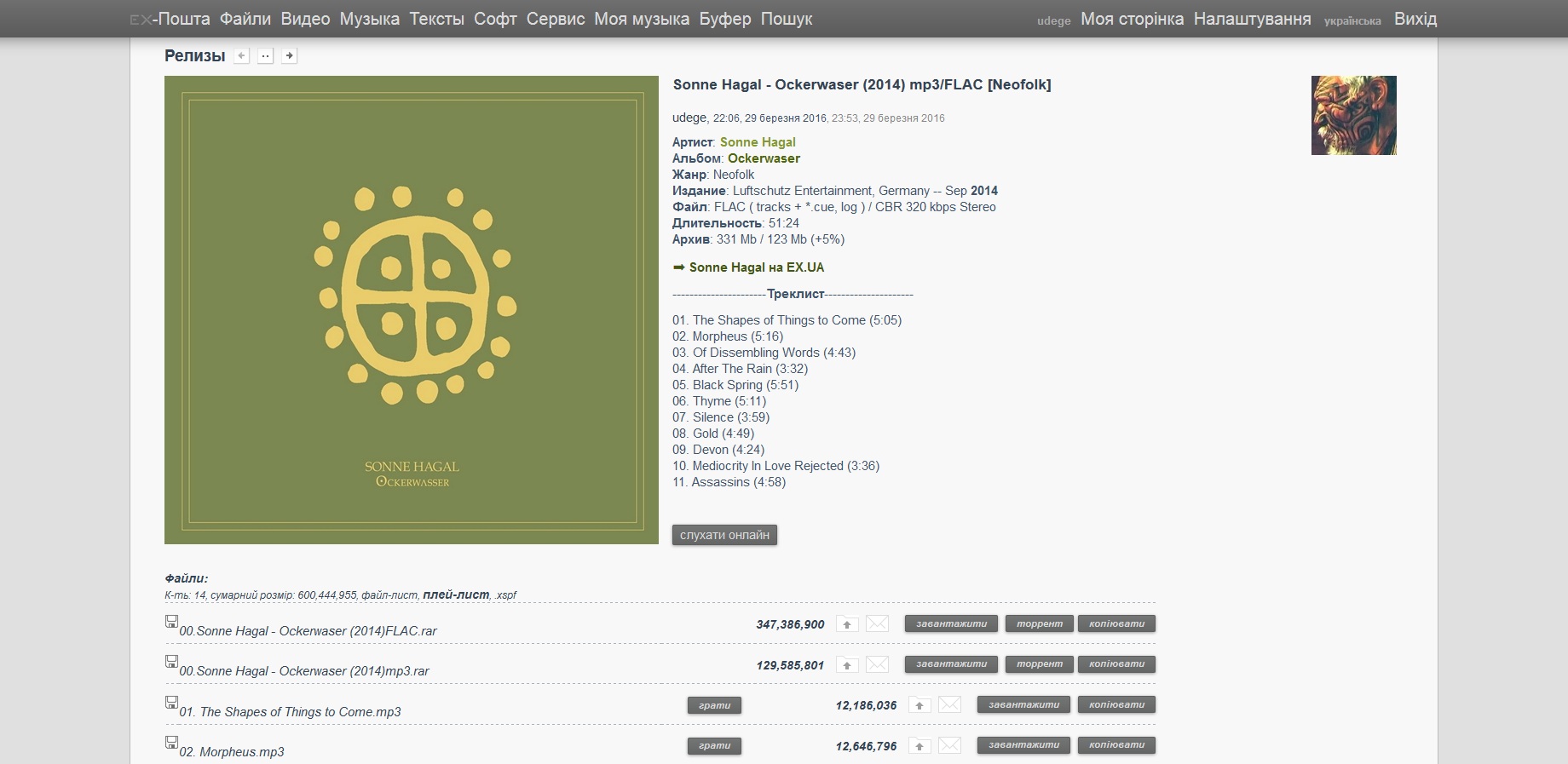Go to the next release arrow
Viewport: 1568px width, 764px height.
(x=290, y=56)
